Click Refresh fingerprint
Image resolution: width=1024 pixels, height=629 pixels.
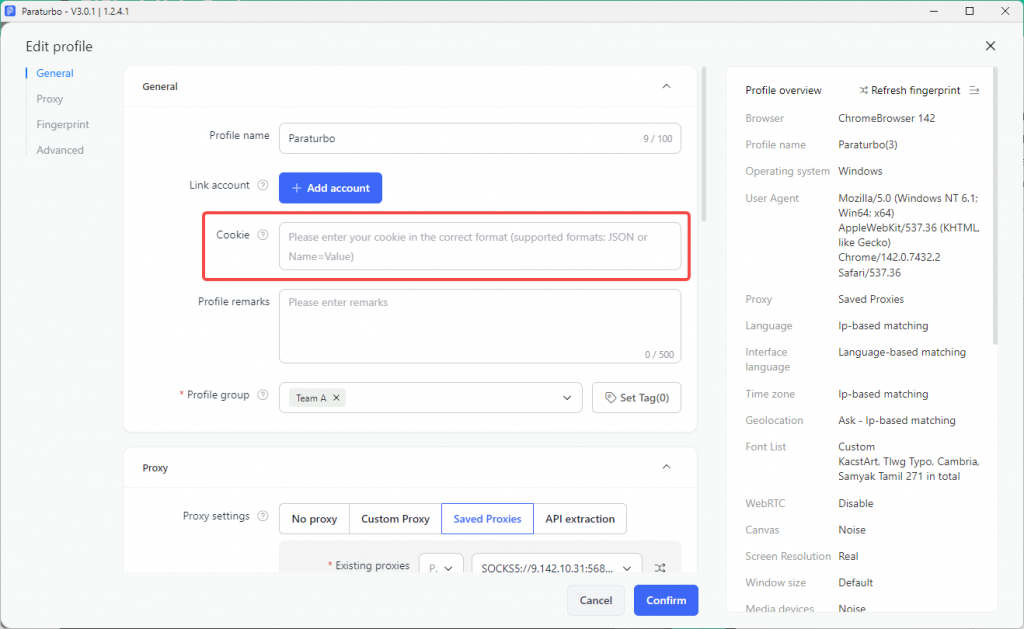coord(910,90)
